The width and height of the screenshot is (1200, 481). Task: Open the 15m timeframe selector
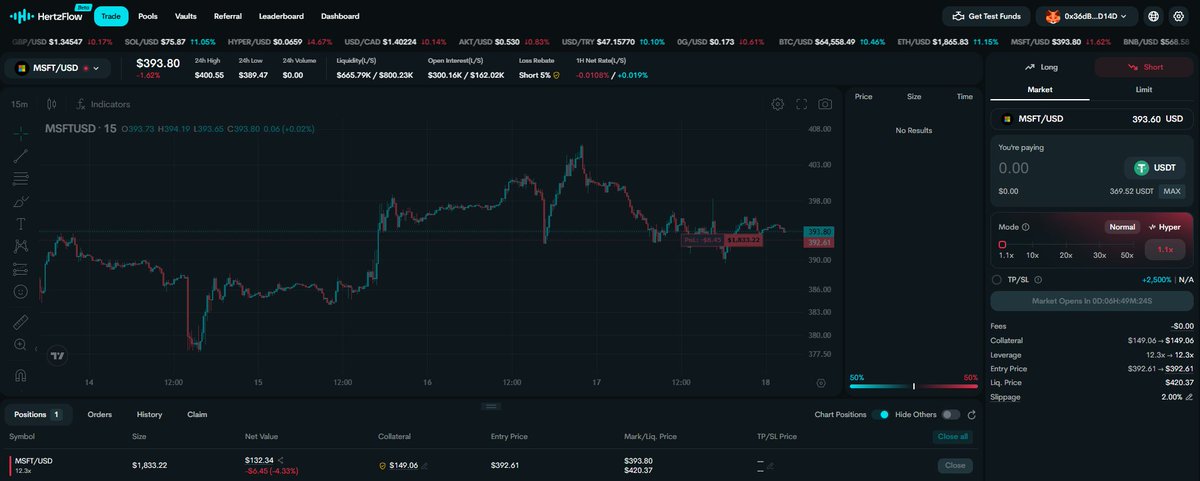pos(20,104)
